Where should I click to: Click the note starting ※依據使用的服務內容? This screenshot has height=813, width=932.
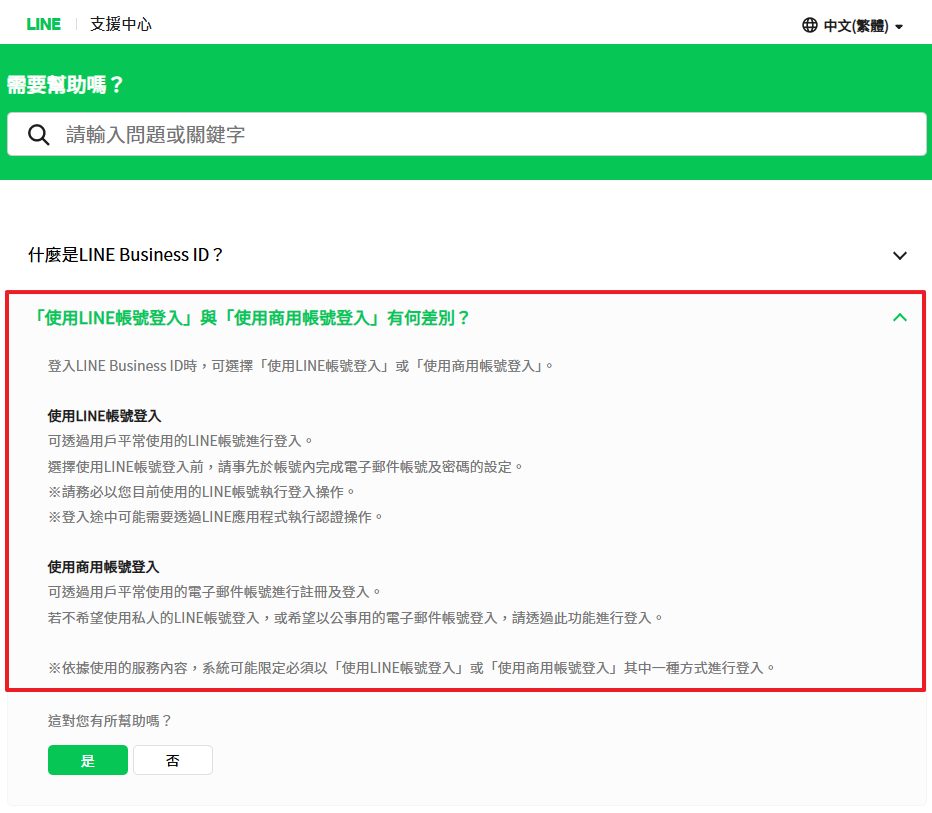[x=411, y=667]
